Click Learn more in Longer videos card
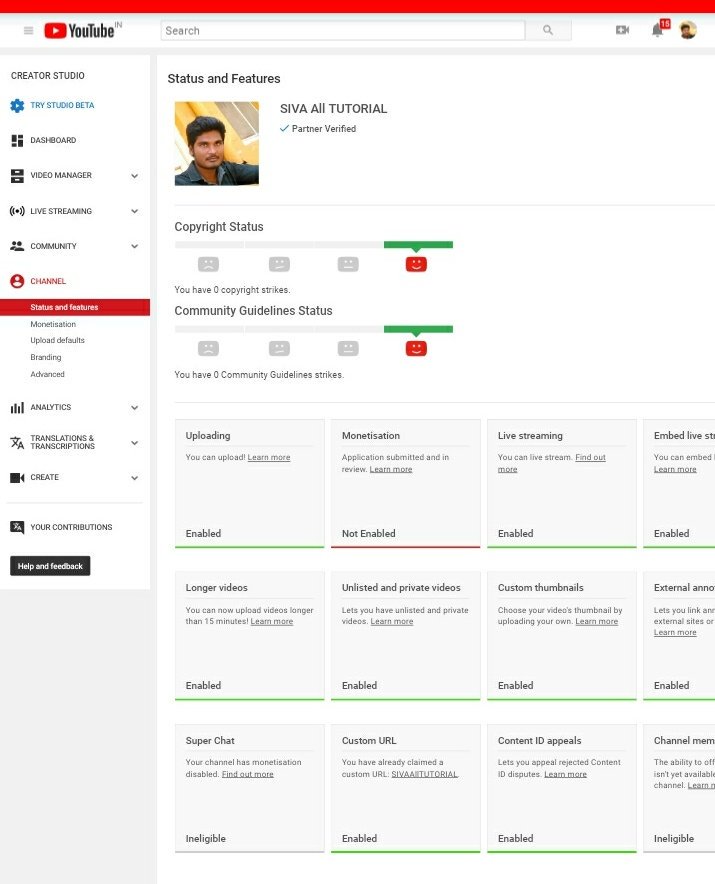The width and height of the screenshot is (715, 884). [272, 621]
